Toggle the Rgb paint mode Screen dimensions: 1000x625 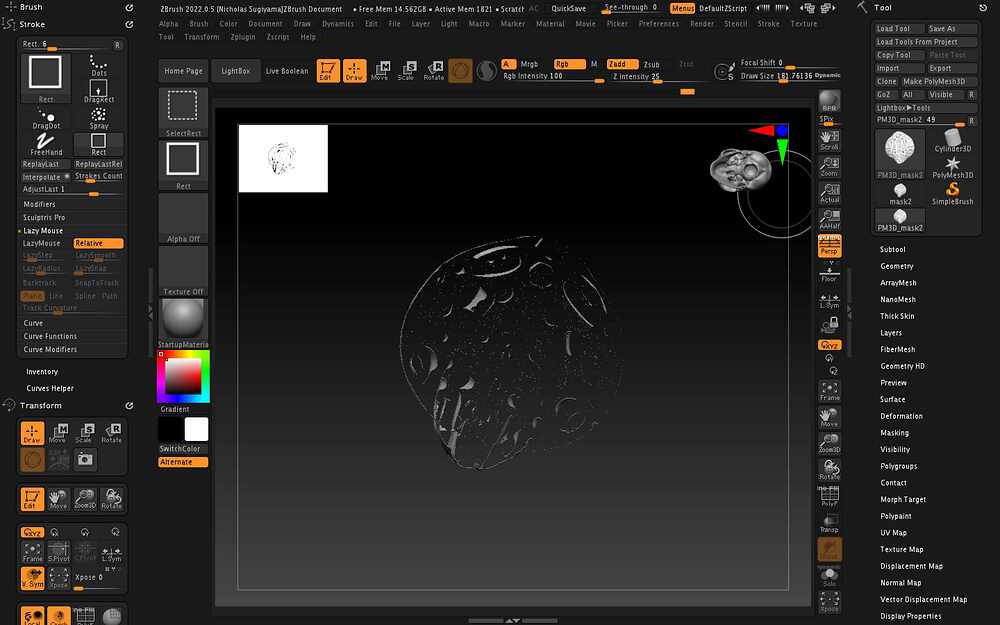point(570,64)
